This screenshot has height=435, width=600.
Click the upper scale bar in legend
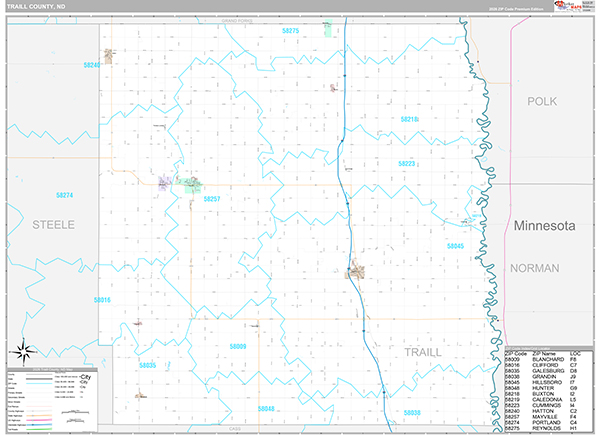point(75,412)
